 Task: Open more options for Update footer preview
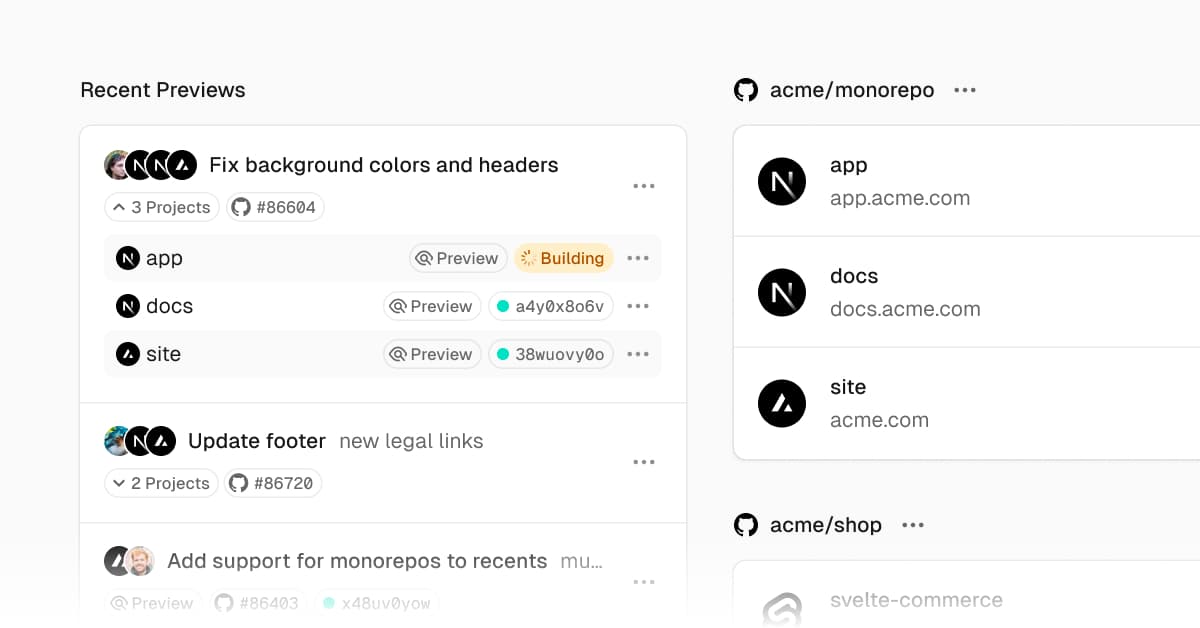(644, 462)
